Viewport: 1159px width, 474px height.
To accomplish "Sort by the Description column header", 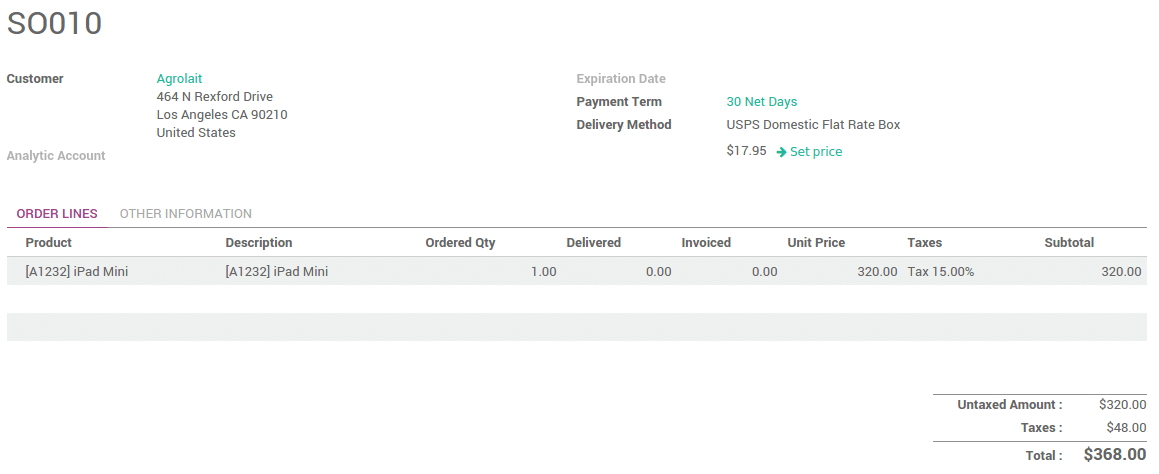I will (x=259, y=243).
